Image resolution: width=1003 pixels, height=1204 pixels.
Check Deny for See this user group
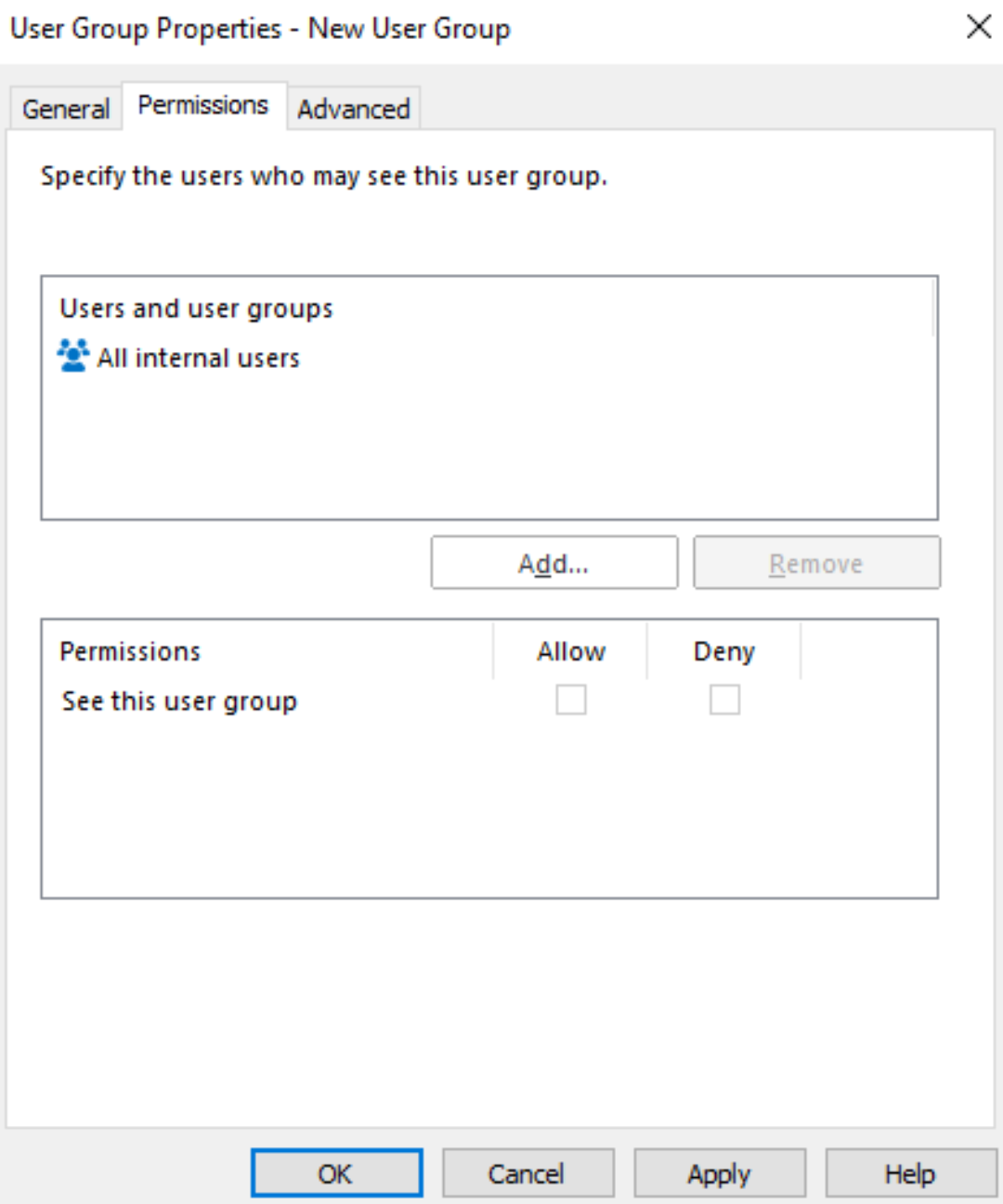click(724, 700)
